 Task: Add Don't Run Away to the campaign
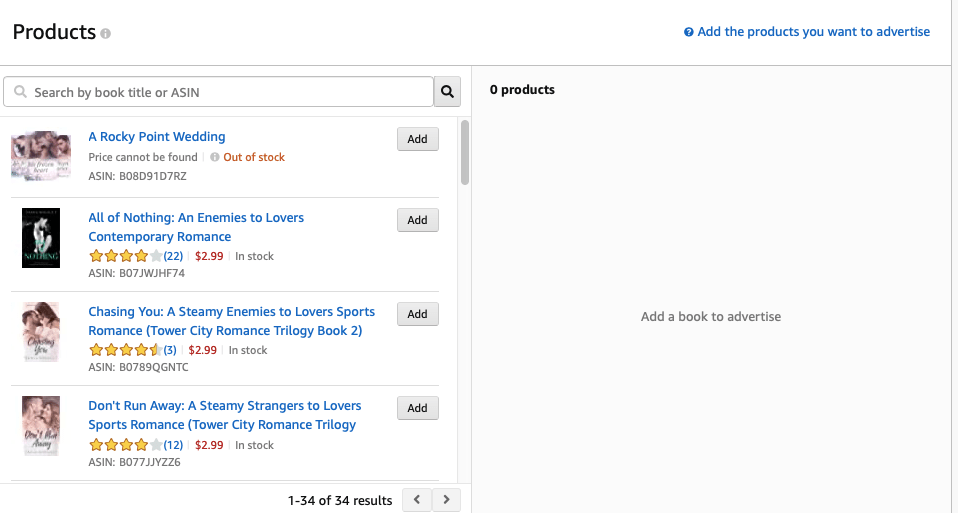417,408
